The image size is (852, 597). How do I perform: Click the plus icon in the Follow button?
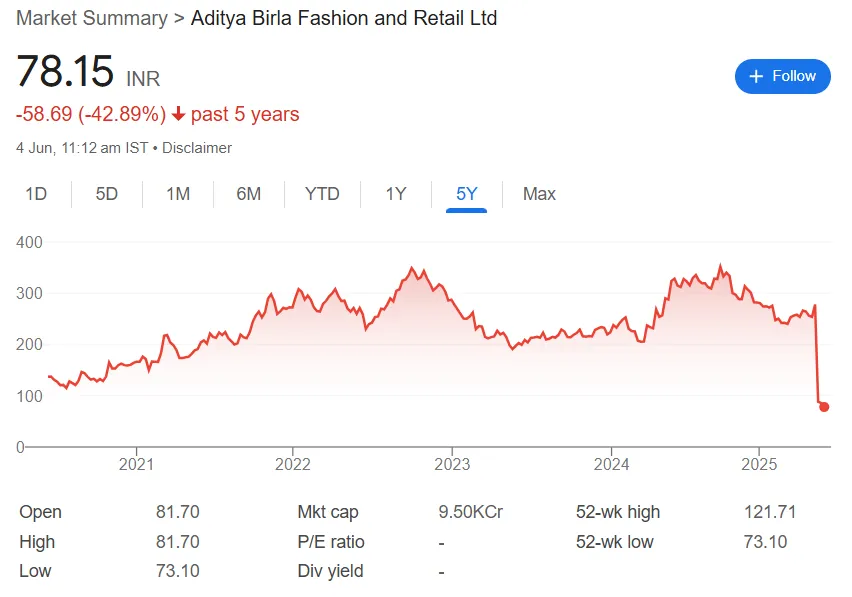tap(757, 76)
